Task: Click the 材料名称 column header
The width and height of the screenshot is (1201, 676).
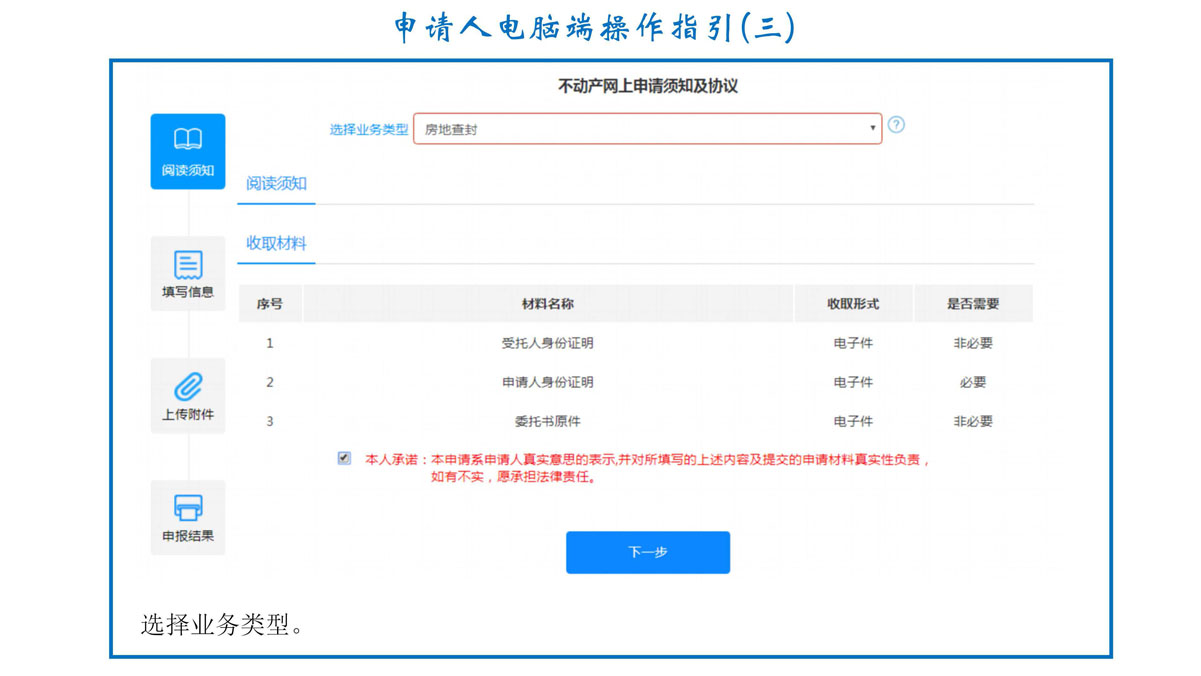Action: [x=547, y=304]
